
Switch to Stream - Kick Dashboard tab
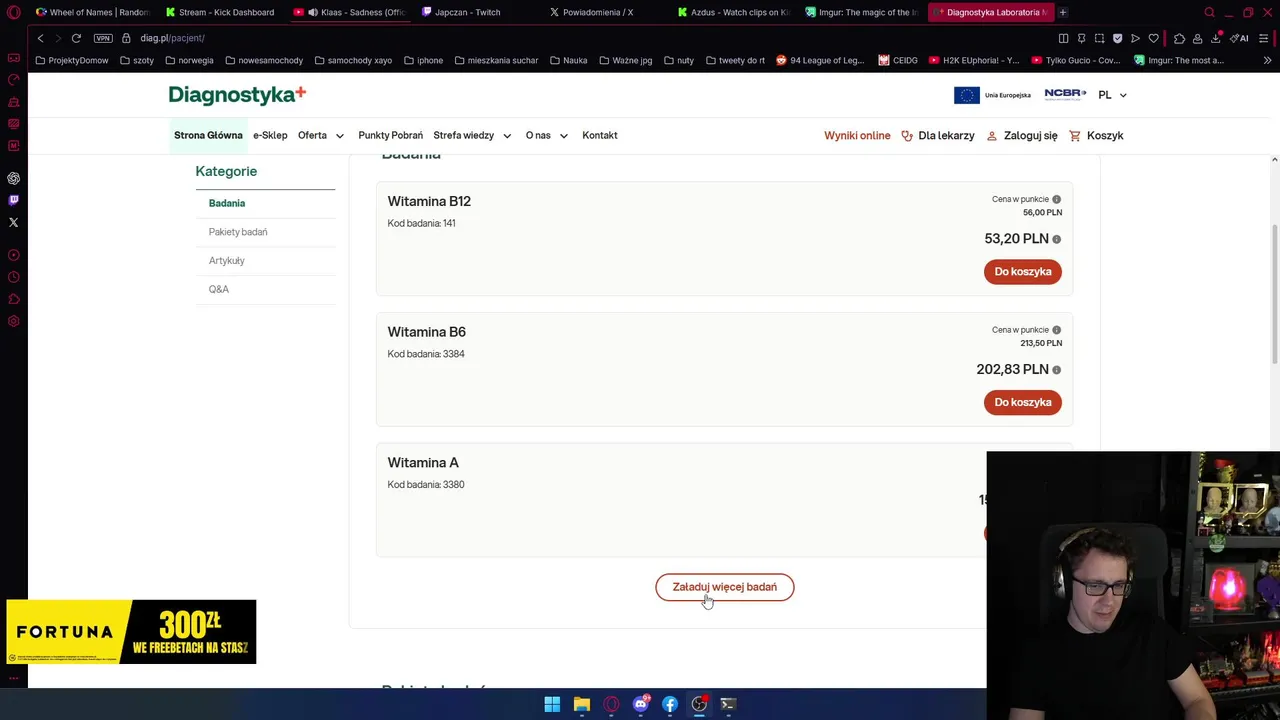click(x=220, y=12)
